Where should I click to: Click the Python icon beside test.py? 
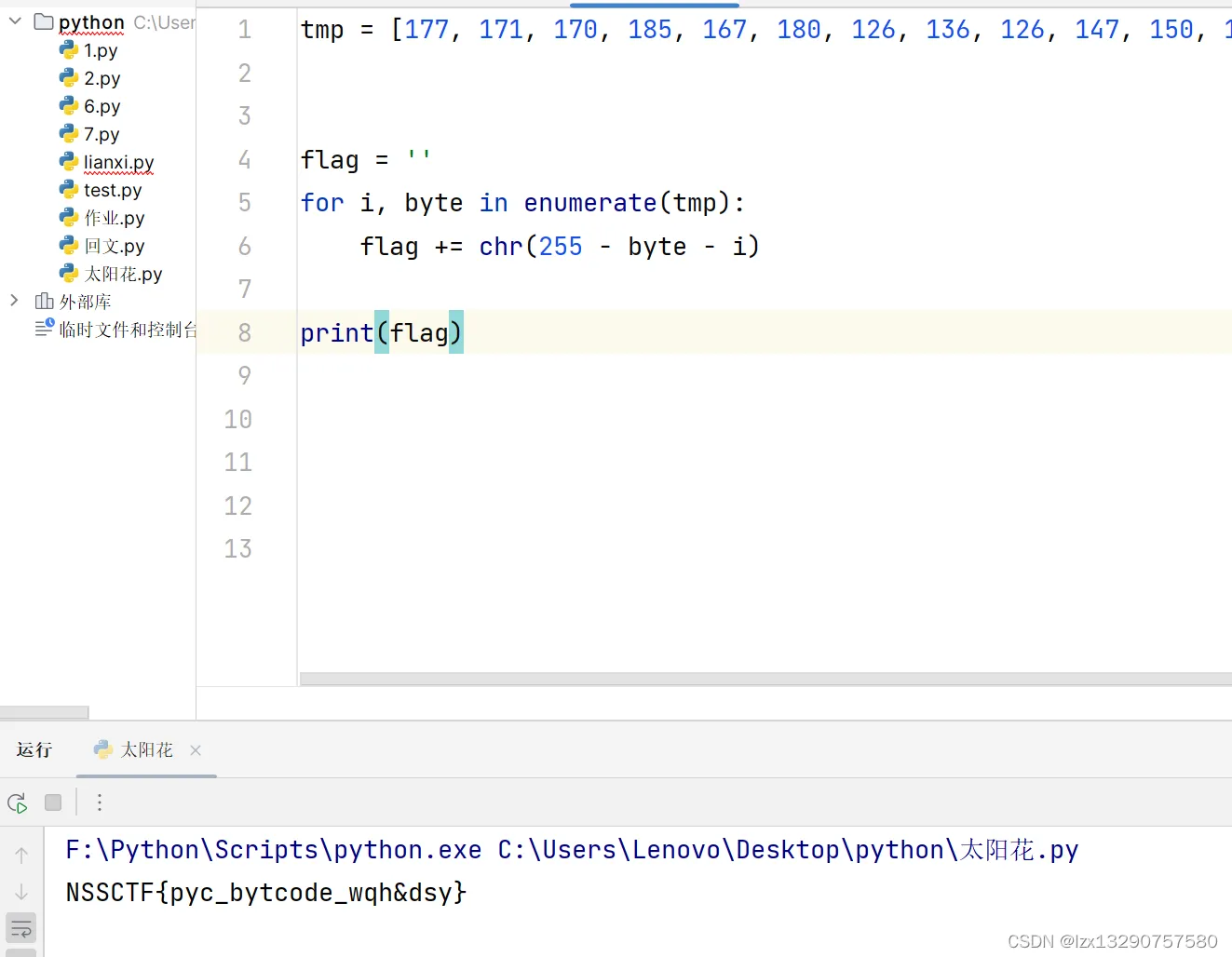point(69,190)
